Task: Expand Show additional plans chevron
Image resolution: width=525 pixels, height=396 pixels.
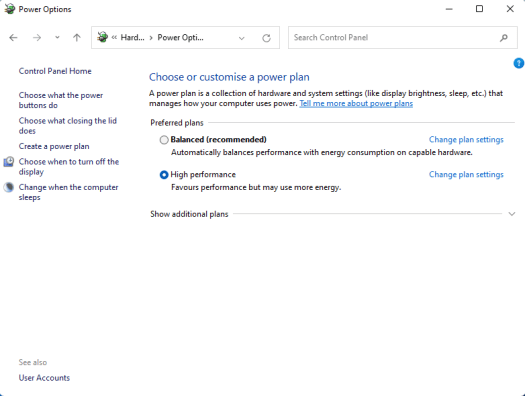Action: pyautogui.click(x=512, y=214)
